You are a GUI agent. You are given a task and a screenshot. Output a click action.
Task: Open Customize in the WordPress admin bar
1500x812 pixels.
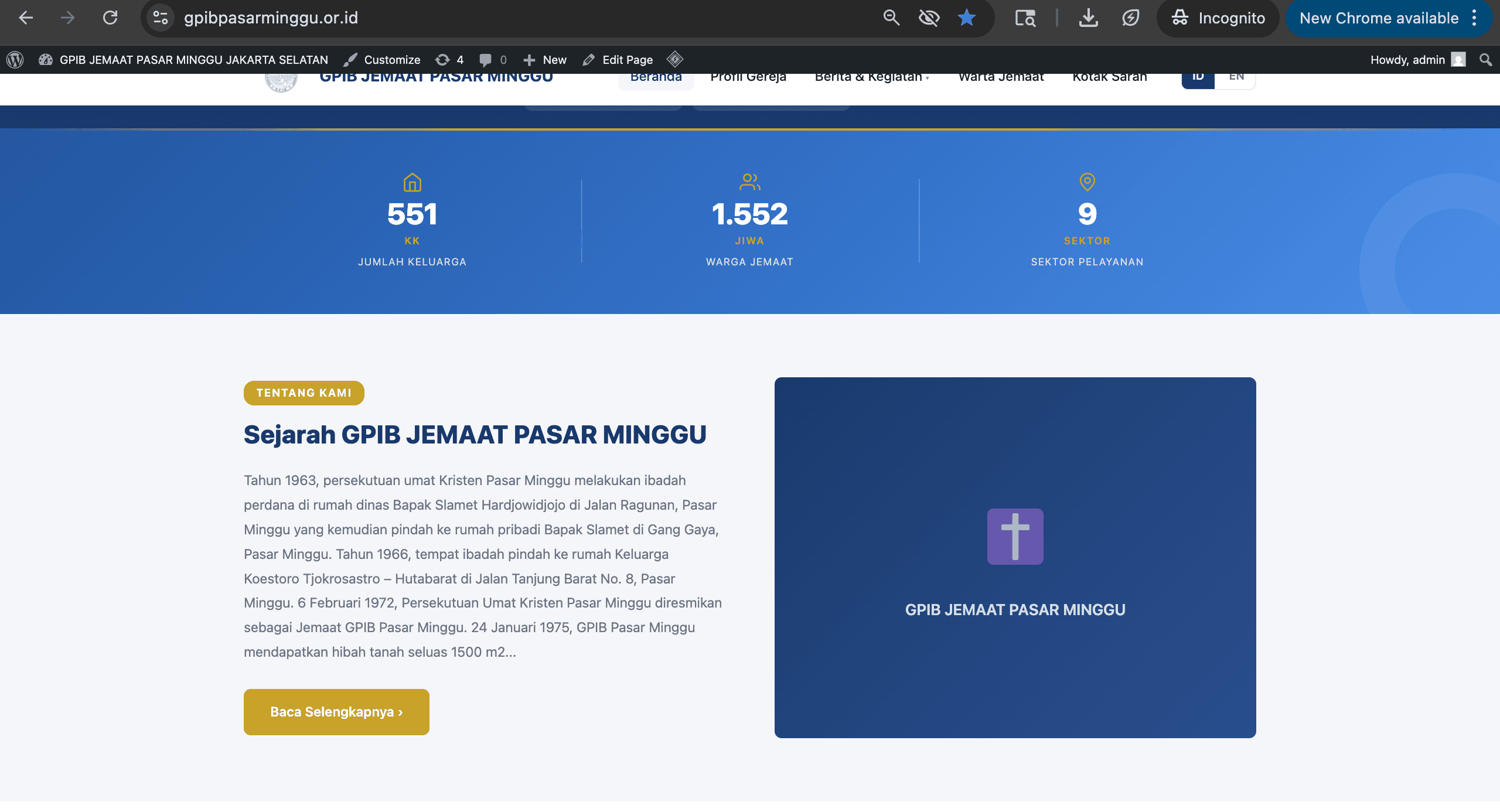382,60
